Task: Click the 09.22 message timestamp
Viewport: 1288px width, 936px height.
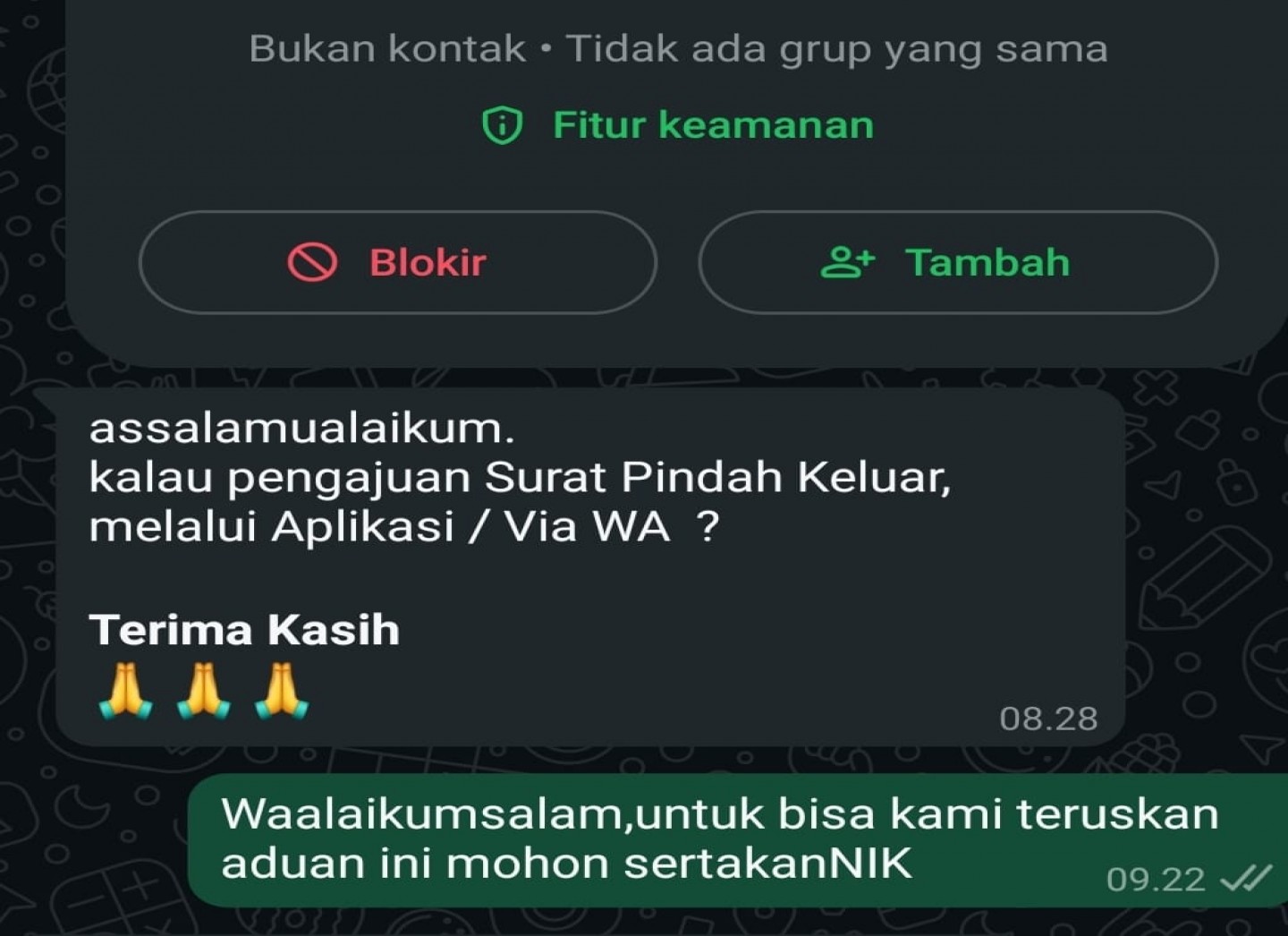Action: [1156, 880]
